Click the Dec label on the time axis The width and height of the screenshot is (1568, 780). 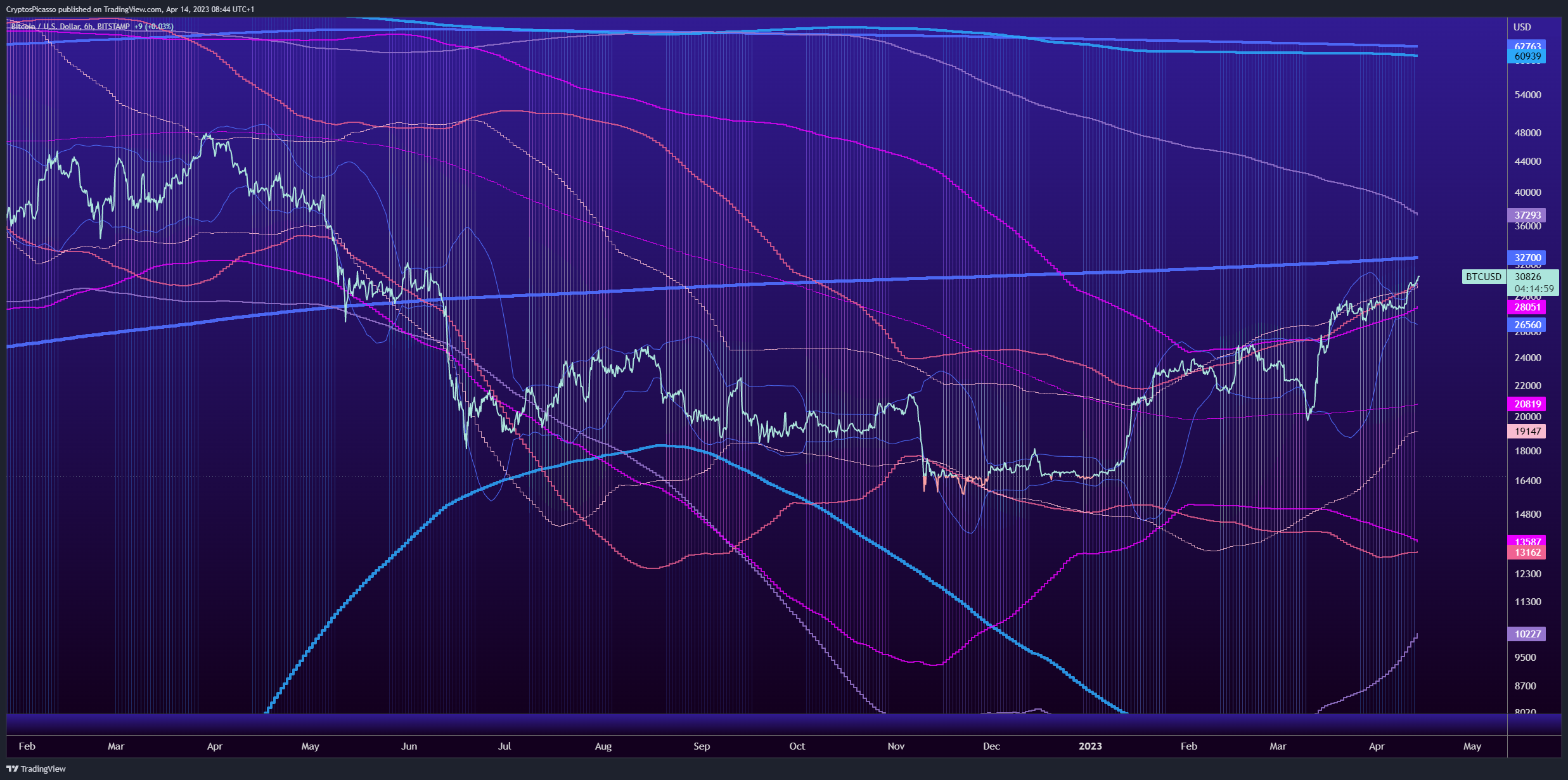pyautogui.click(x=991, y=746)
